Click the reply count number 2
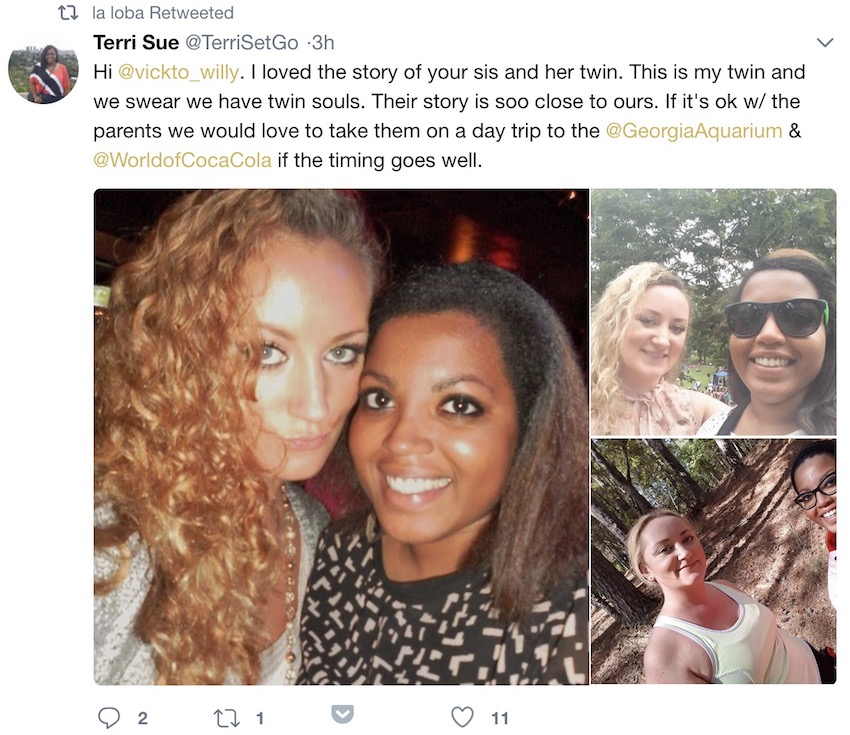This screenshot has width=850, height=735. point(143,718)
